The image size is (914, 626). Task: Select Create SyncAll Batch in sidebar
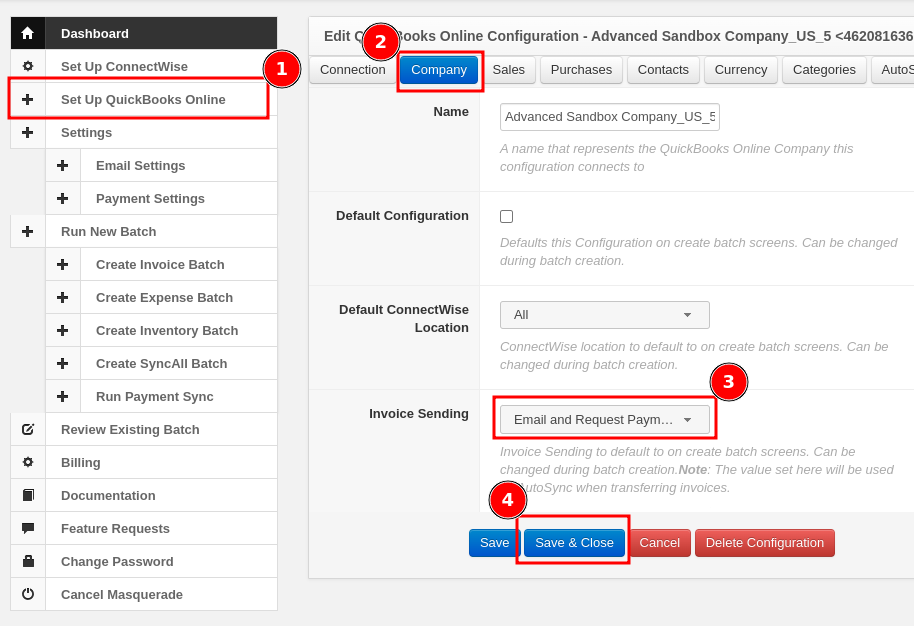coord(178,364)
